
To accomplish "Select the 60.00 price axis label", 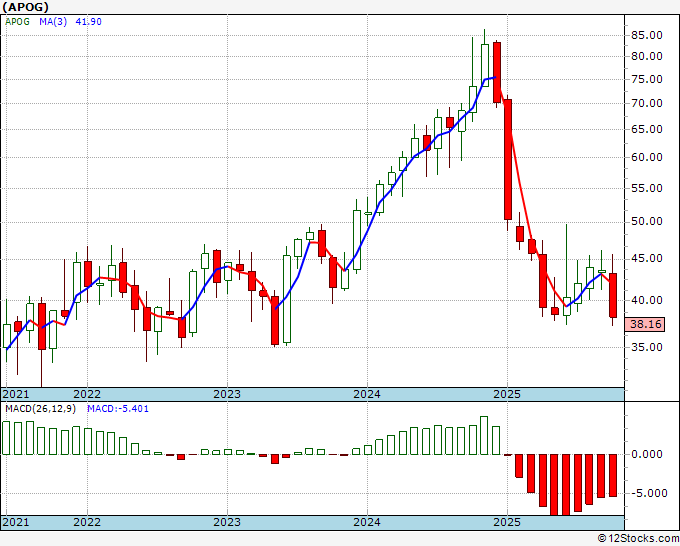I will click(x=647, y=157).
